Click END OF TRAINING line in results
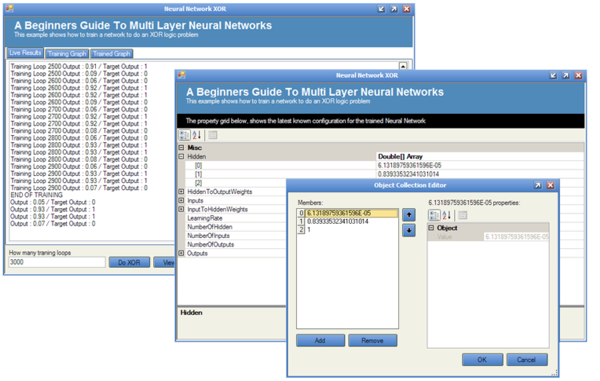Viewport: 600px width, 381px height. pyautogui.click(x=36, y=195)
